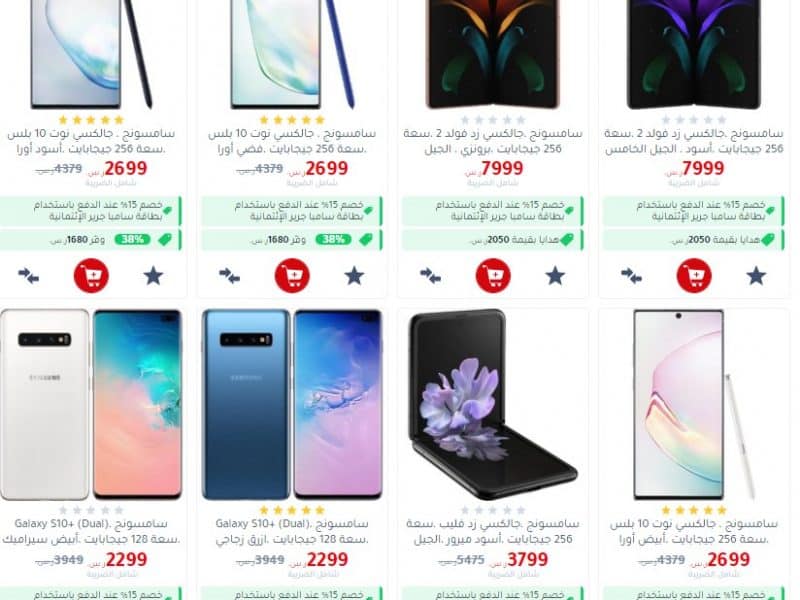Favorite bronze Z Fold 2 with star icon
The width and height of the screenshot is (800, 600).
pos(555,276)
